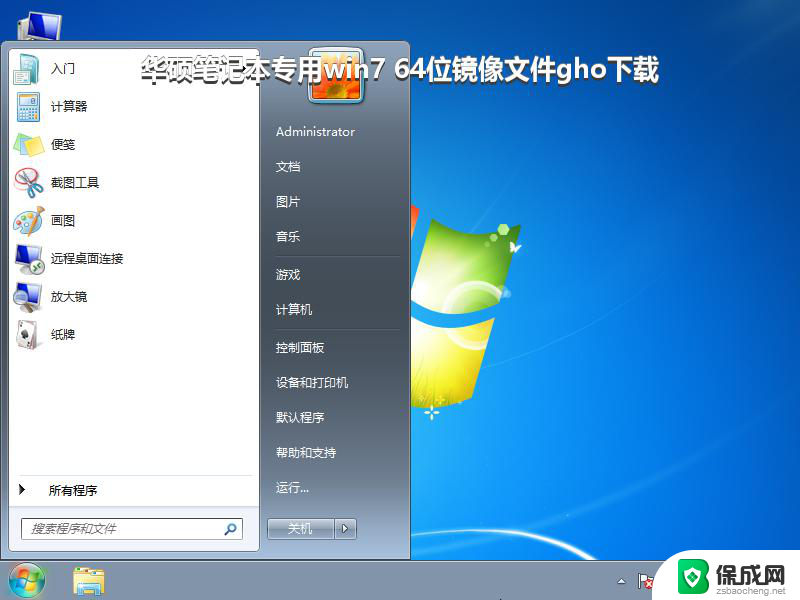Open Action Center flag icon
Image resolution: width=800 pixels, height=600 pixels.
coord(645,581)
